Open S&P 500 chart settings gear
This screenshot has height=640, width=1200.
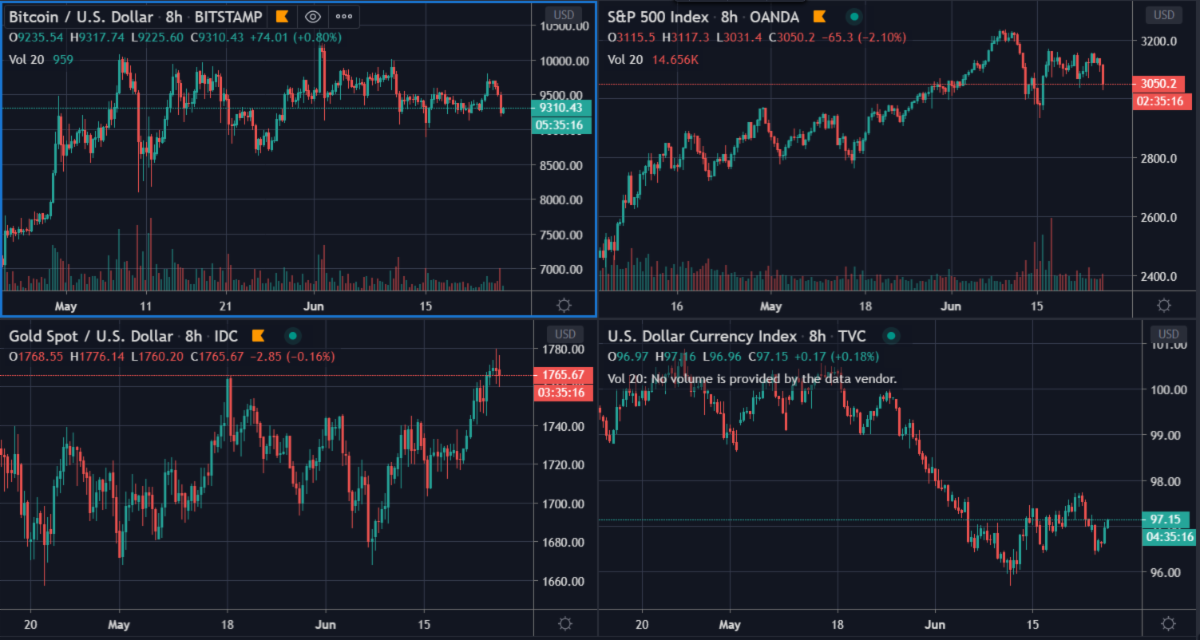pos(1164,305)
